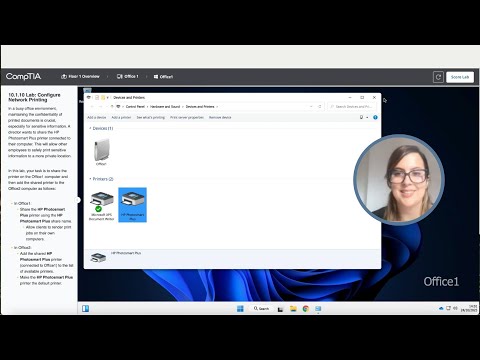Click the forward navigation arrow

[100, 107]
